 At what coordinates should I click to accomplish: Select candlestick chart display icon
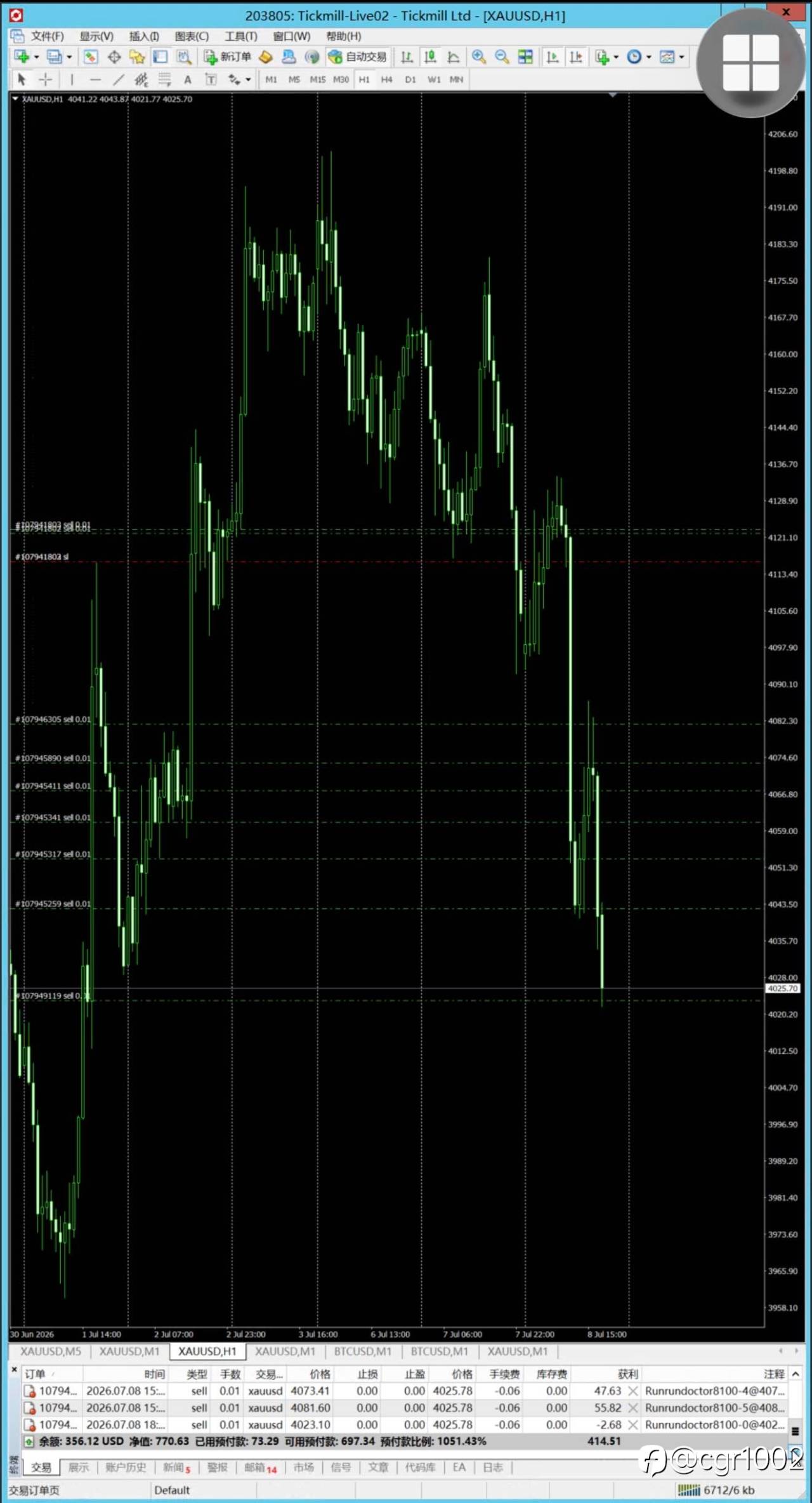tap(430, 56)
